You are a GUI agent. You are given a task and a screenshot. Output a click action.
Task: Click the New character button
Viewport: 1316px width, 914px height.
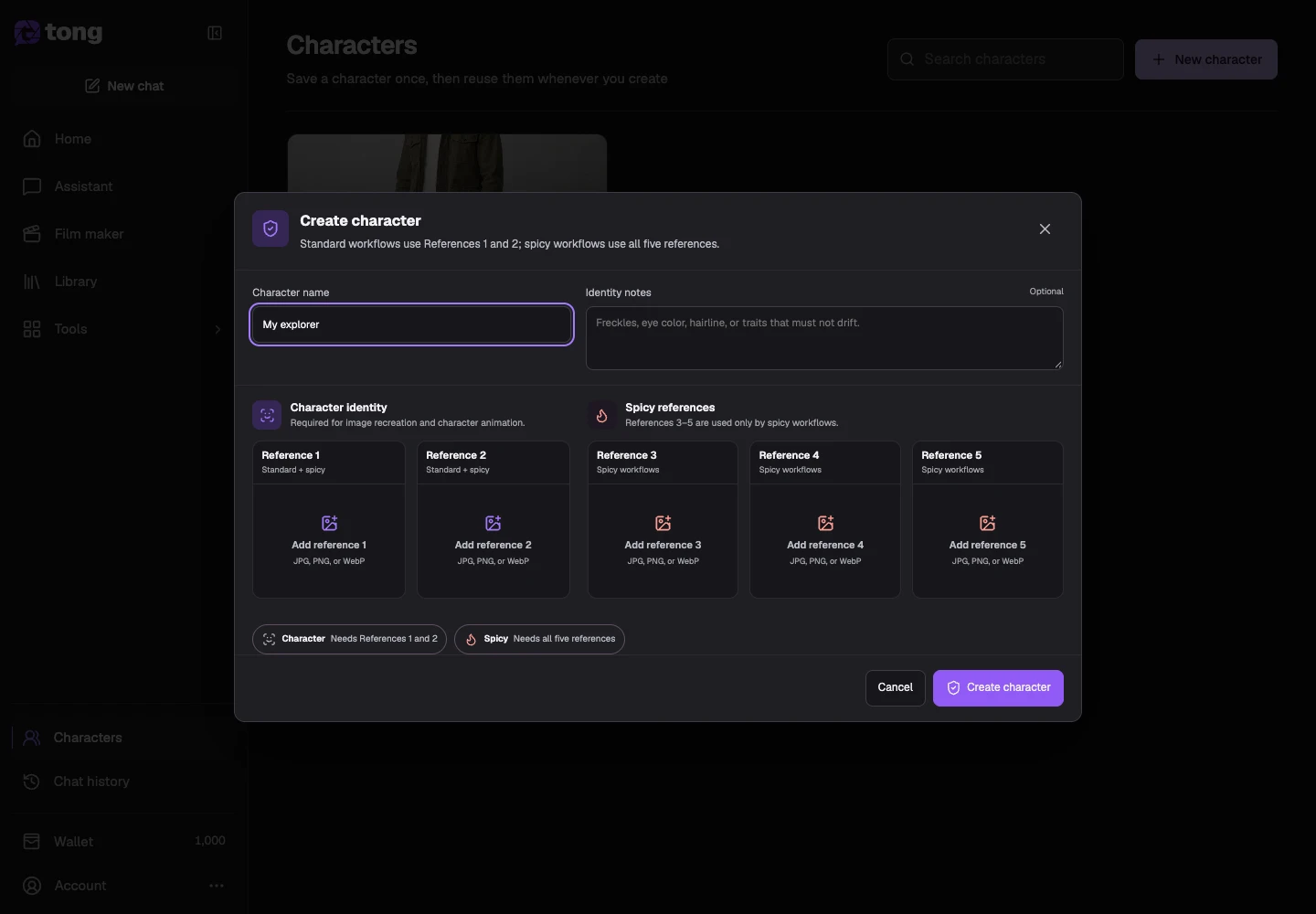[1206, 59]
